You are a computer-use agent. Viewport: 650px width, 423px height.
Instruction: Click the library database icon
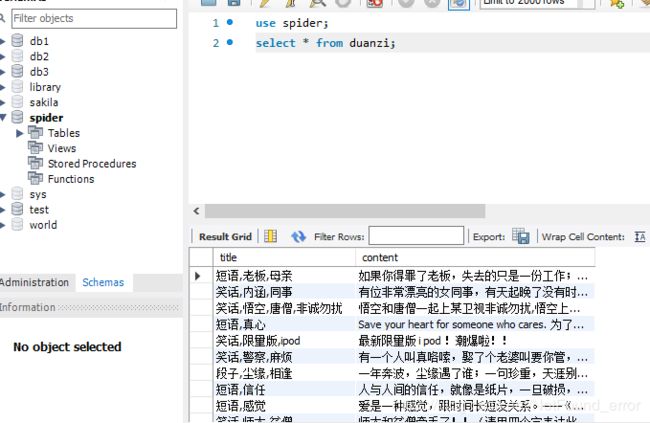click(17, 87)
